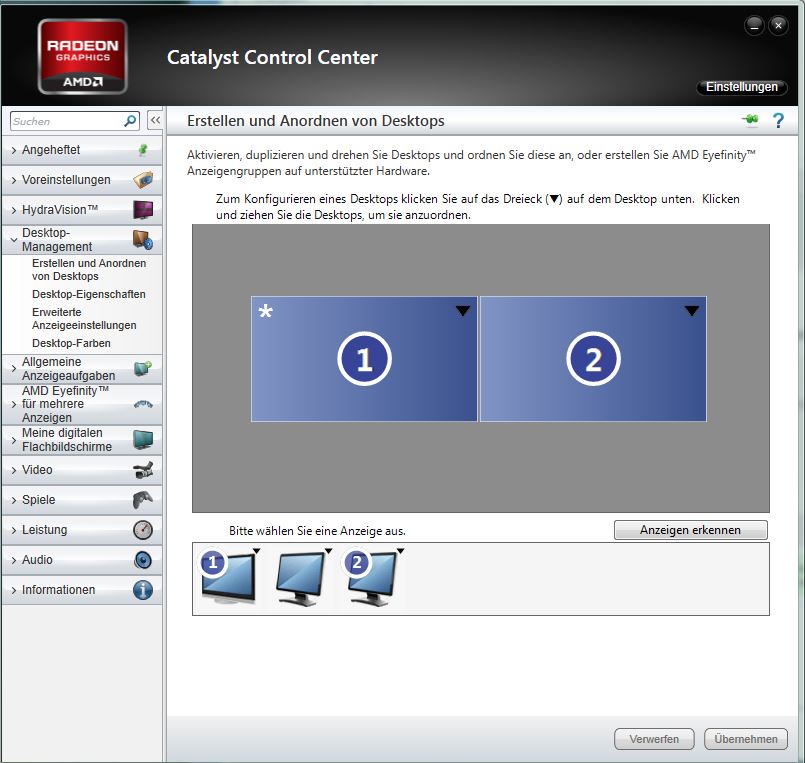This screenshot has width=805, height=763.
Task: Select the unnumbered monitor in display list
Action: (300, 579)
